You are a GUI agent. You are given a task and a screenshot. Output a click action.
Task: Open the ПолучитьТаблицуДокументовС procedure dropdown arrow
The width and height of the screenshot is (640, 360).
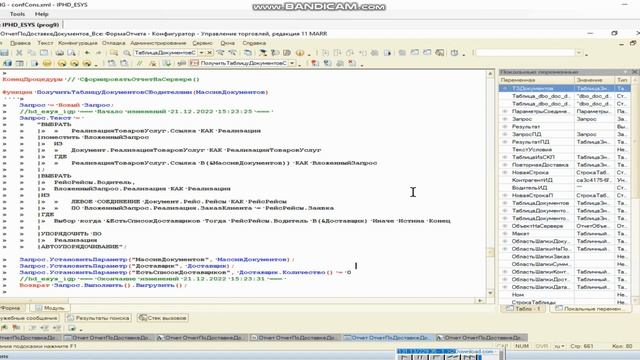pyautogui.click(x=292, y=63)
